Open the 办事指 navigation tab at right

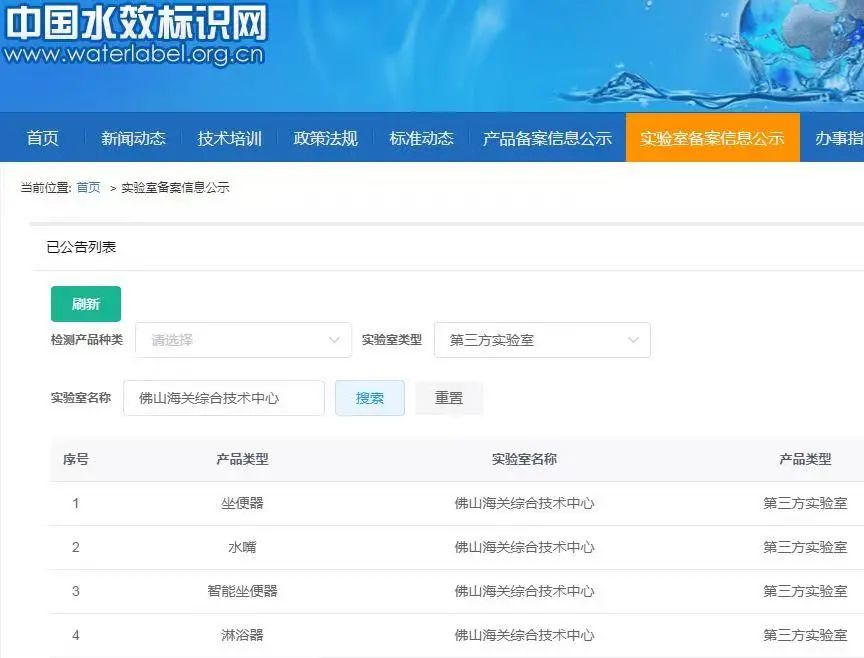click(839, 138)
